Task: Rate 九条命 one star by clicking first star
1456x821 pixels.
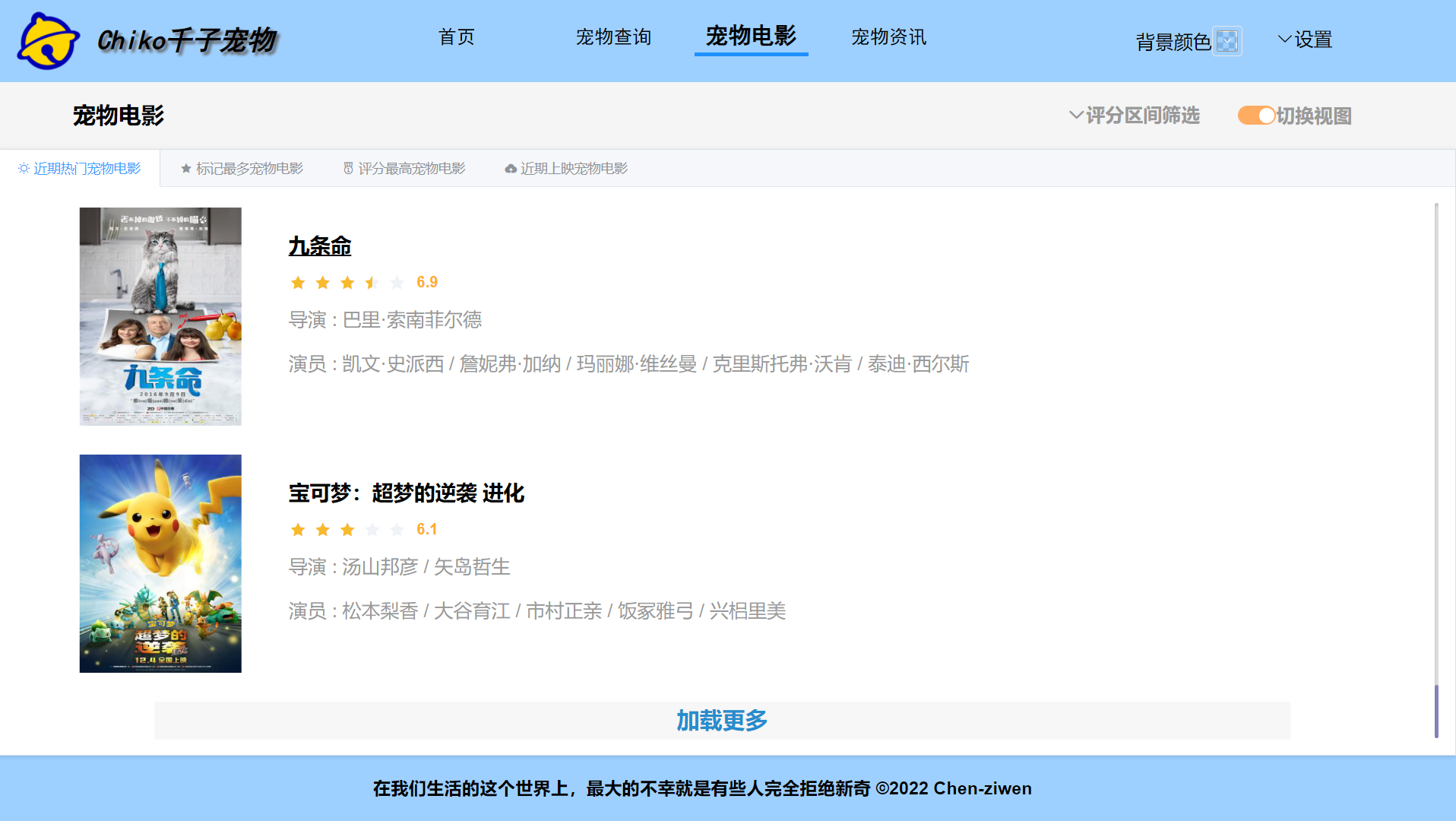Action: click(298, 282)
